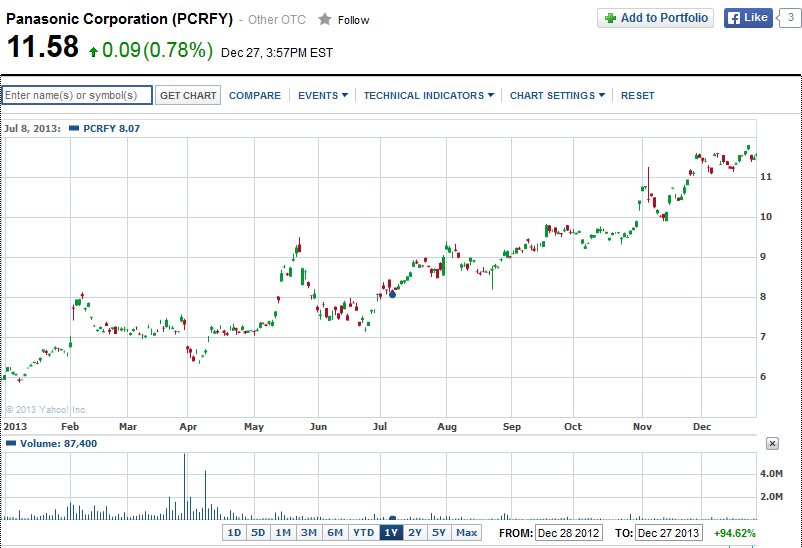Click the RESET link

(x=637, y=96)
